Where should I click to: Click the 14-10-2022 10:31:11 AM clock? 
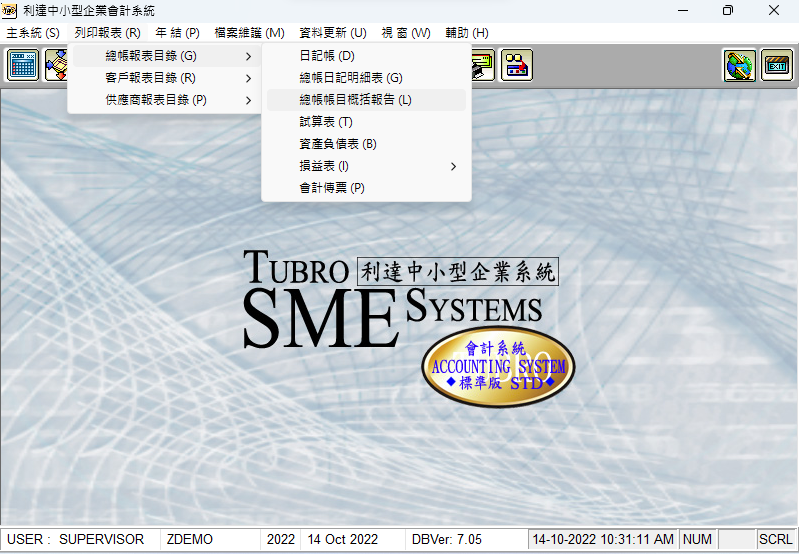coord(603,539)
